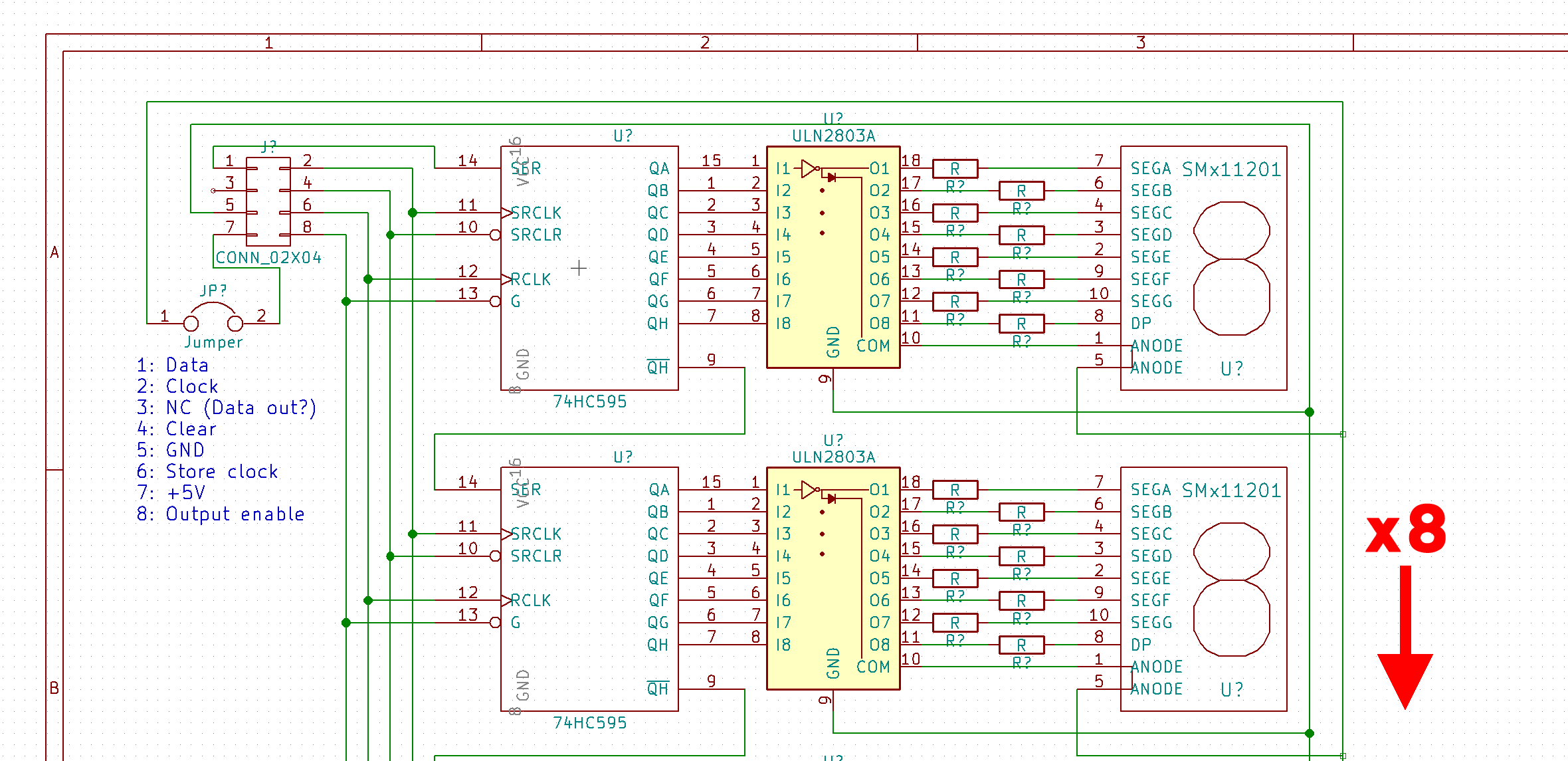1568x761 pixels.
Task: Click the sheet column header '2'
Action: tap(705, 43)
